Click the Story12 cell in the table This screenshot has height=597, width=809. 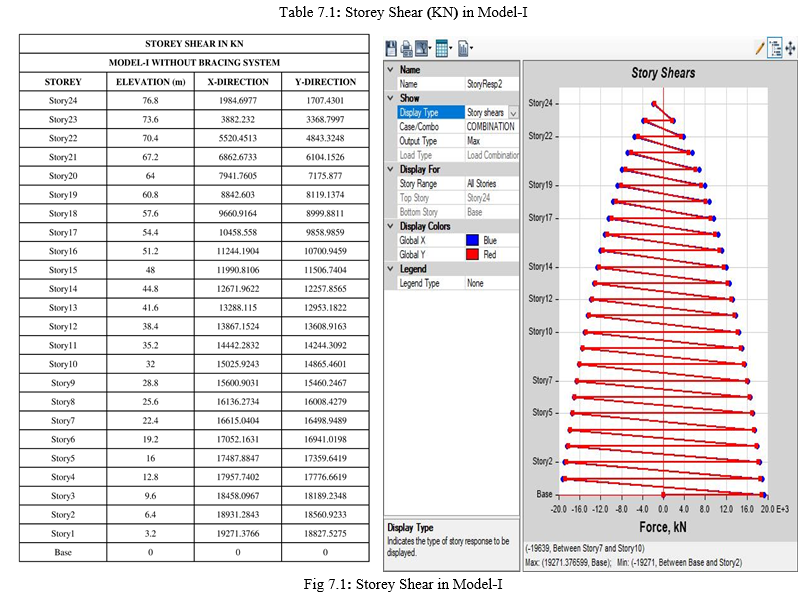pos(63,327)
